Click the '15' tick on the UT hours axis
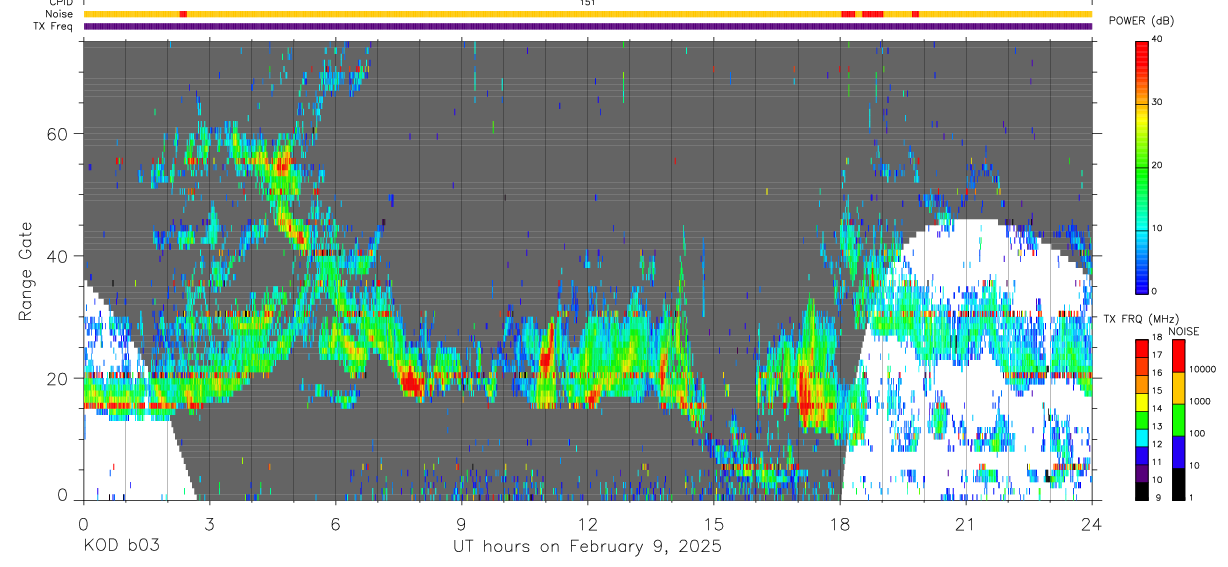The width and height of the screenshot is (1228, 567). coord(714,525)
